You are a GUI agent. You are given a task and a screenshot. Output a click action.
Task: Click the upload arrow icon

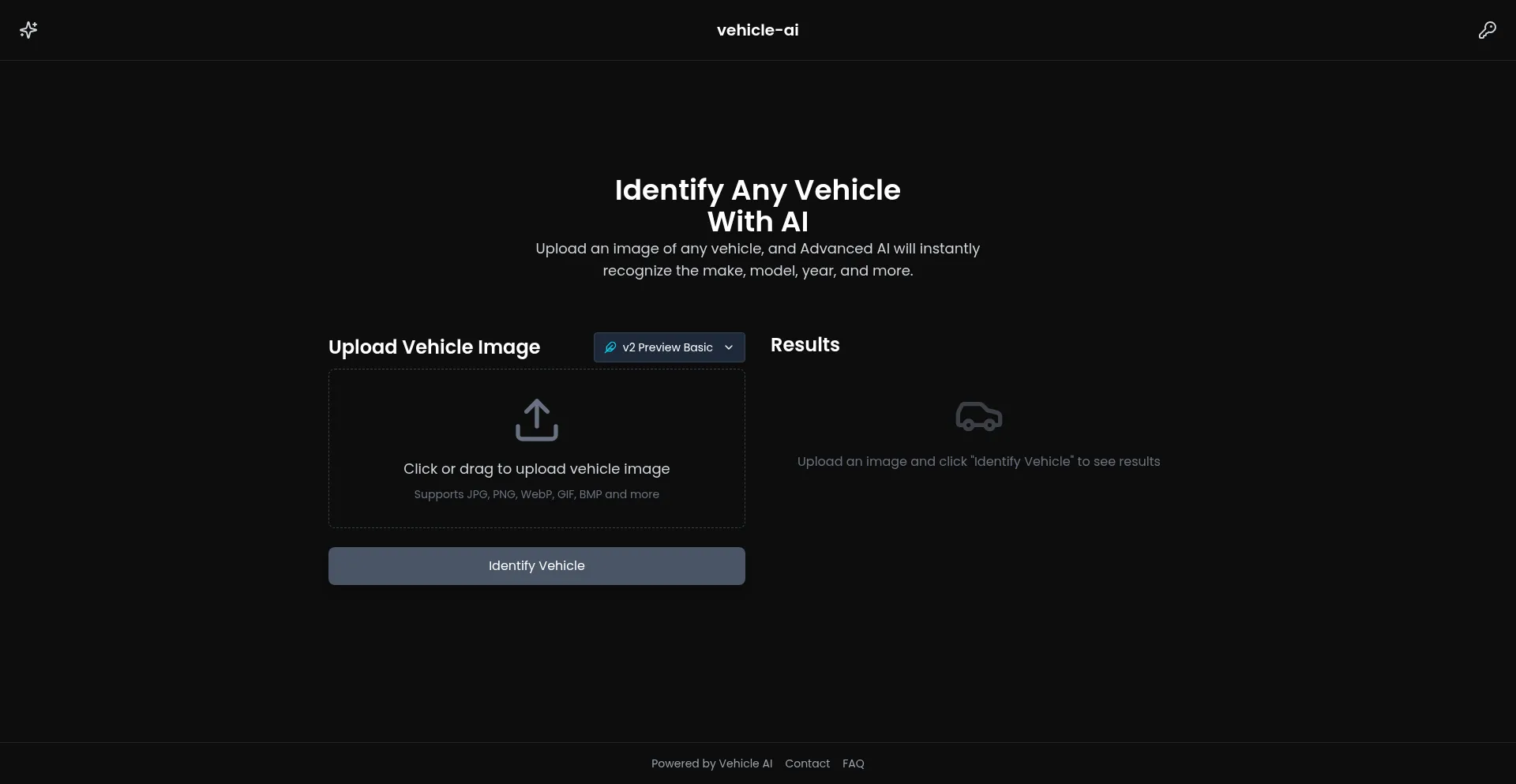pyautogui.click(x=537, y=419)
